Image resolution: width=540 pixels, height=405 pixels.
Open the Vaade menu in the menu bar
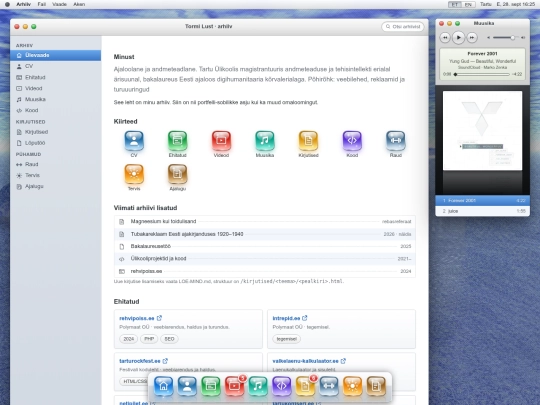click(x=59, y=4)
